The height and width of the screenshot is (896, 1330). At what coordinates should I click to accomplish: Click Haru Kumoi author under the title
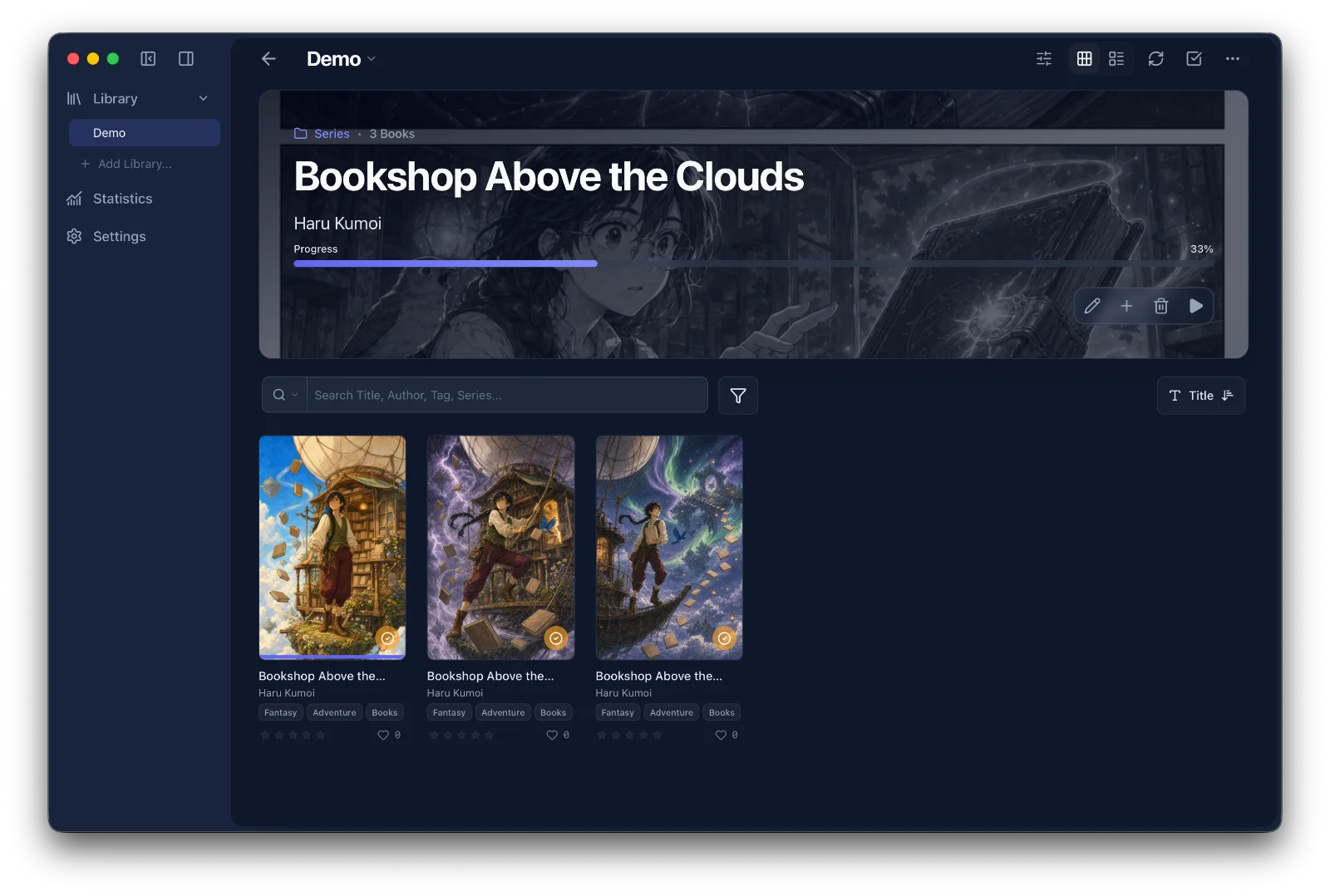(337, 224)
